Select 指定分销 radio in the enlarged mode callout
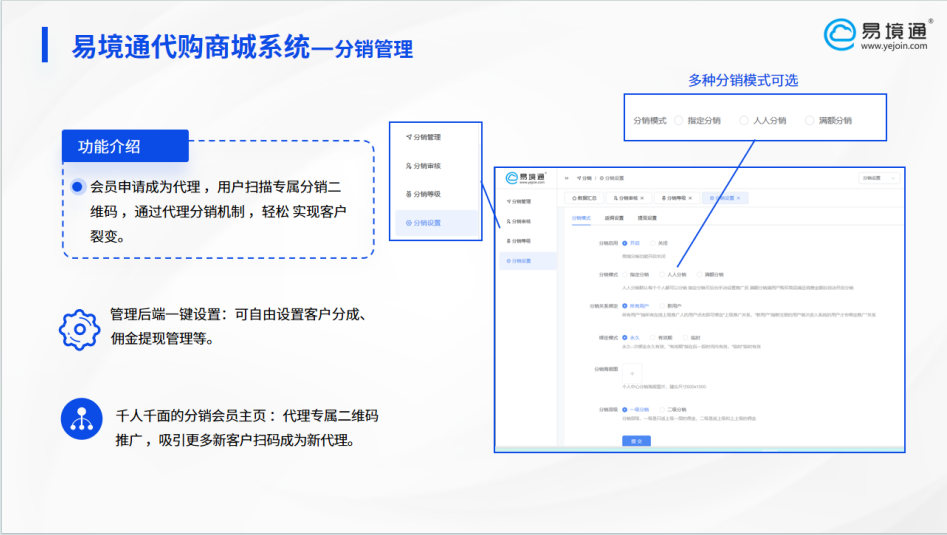The height and width of the screenshot is (535, 947). pos(678,121)
